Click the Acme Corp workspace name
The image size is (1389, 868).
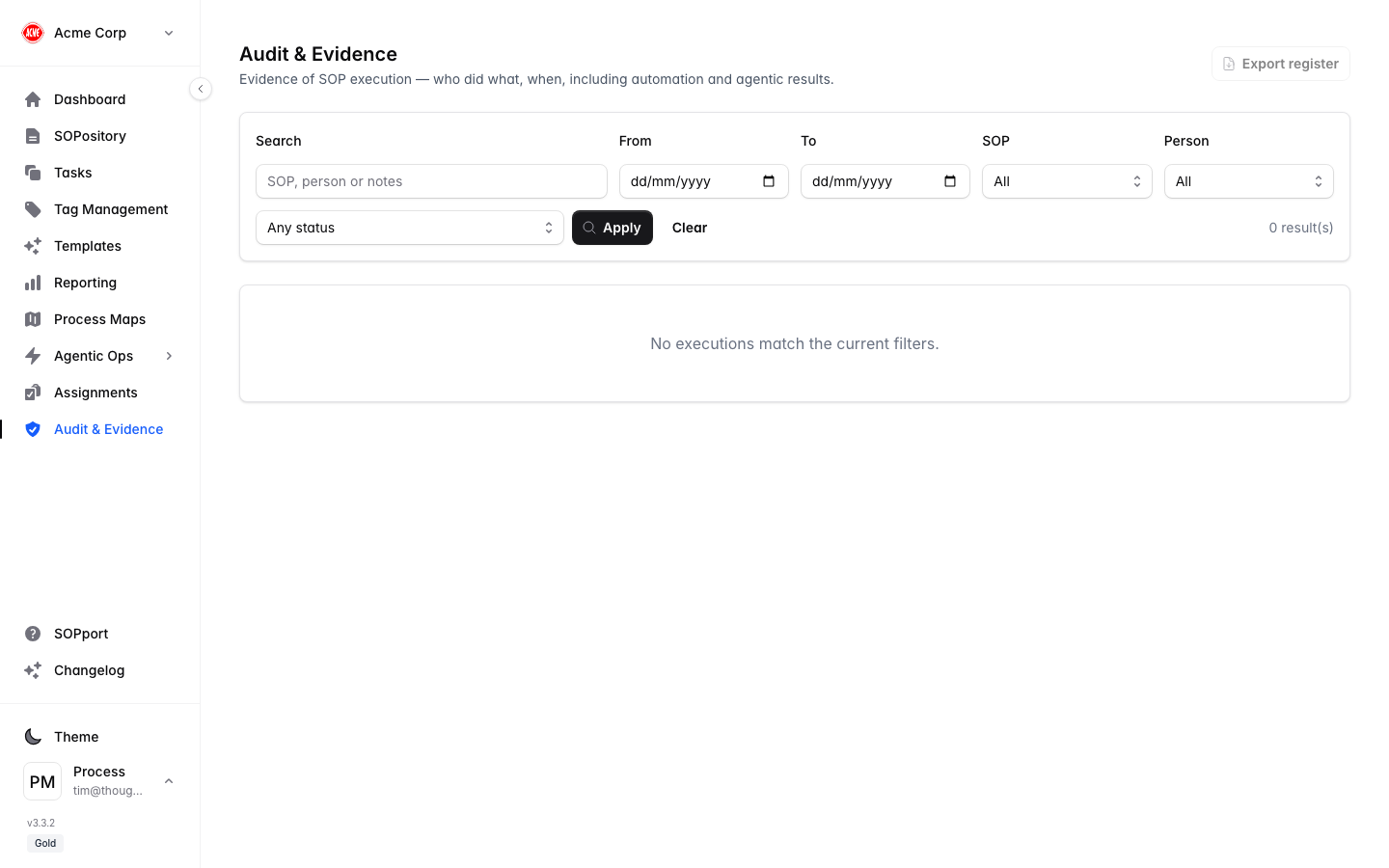pos(90,33)
